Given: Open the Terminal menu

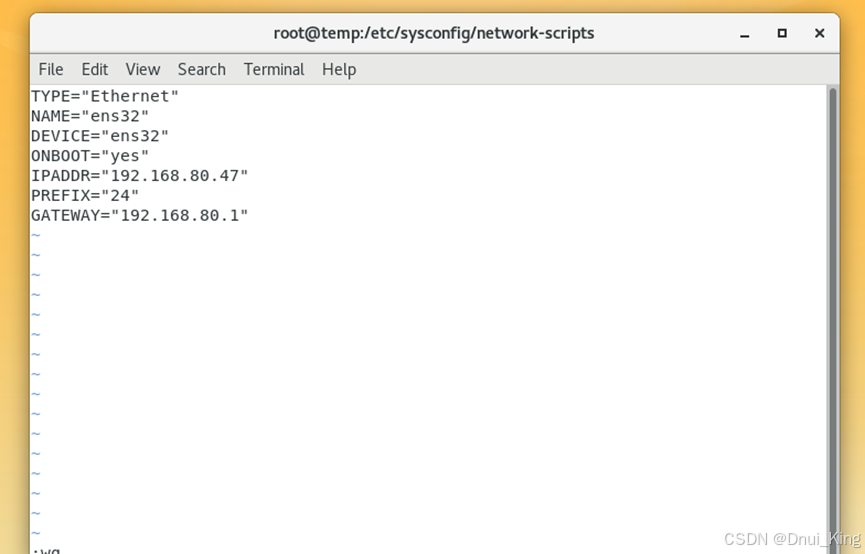Looking at the screenshot, I should coord(274,70).
